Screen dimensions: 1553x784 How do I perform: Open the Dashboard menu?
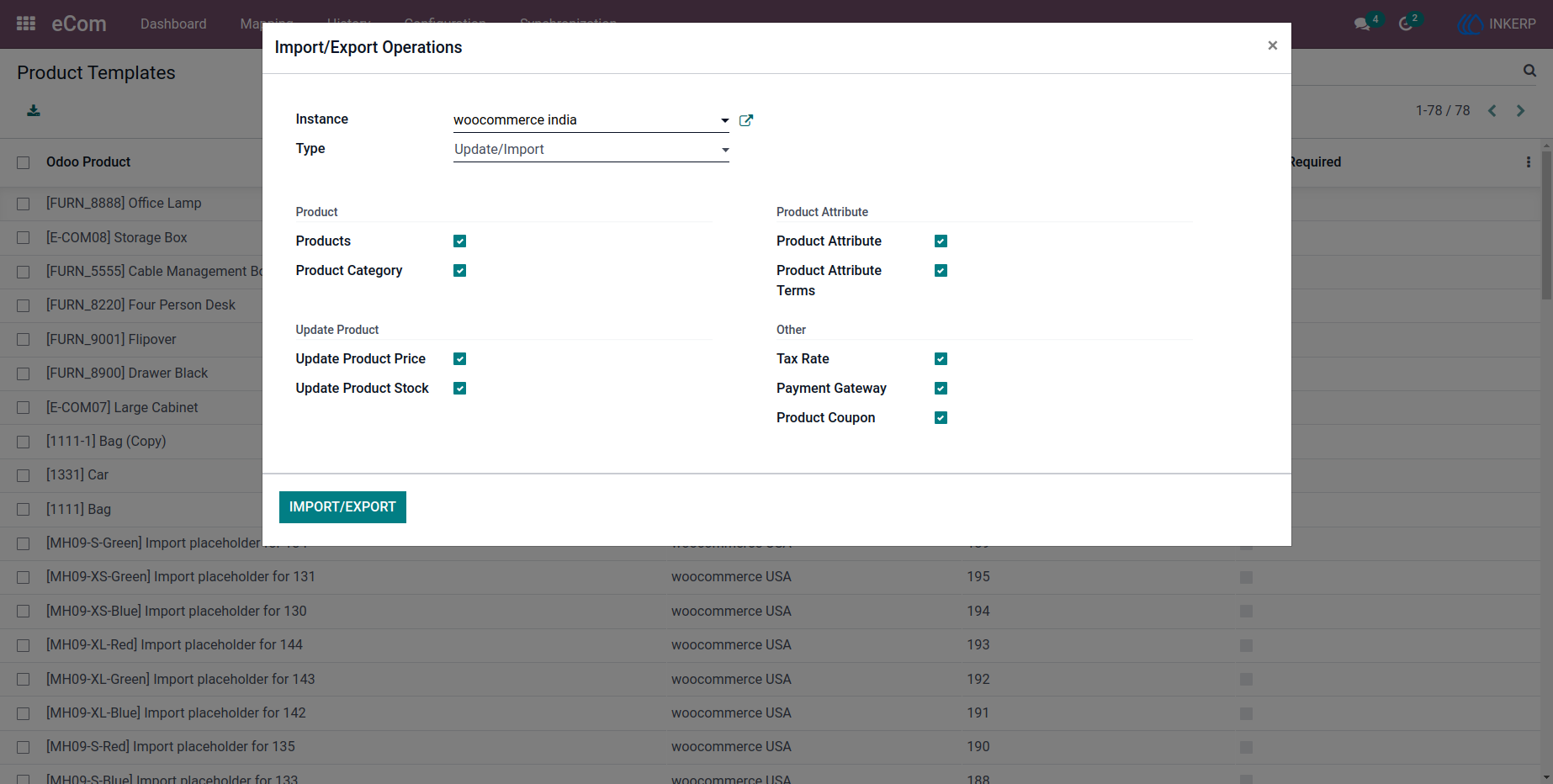pyautogui.click(x=173, y=24)
